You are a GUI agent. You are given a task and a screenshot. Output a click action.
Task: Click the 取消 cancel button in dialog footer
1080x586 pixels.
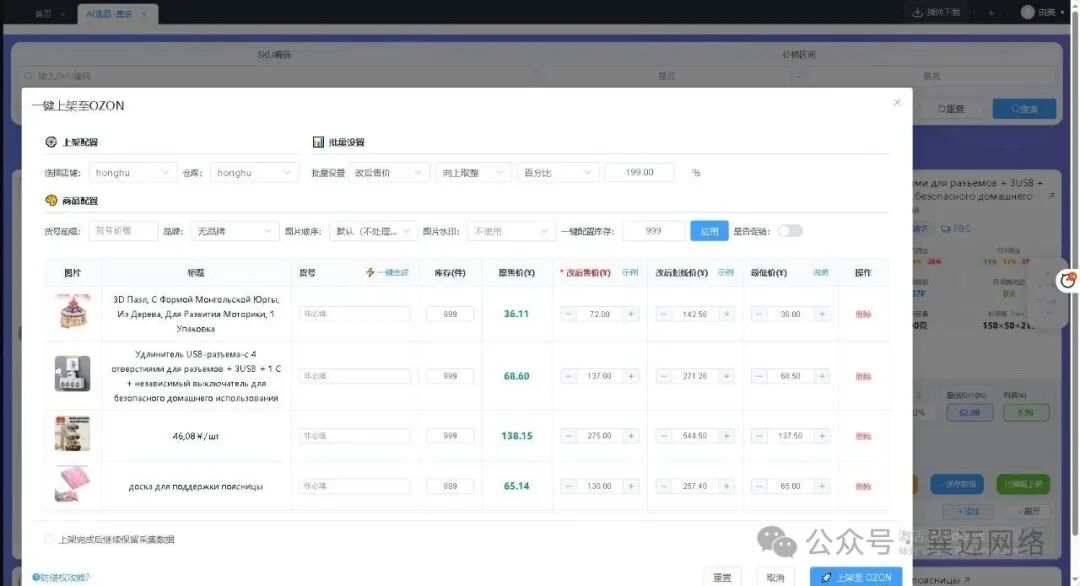[776, 577]
